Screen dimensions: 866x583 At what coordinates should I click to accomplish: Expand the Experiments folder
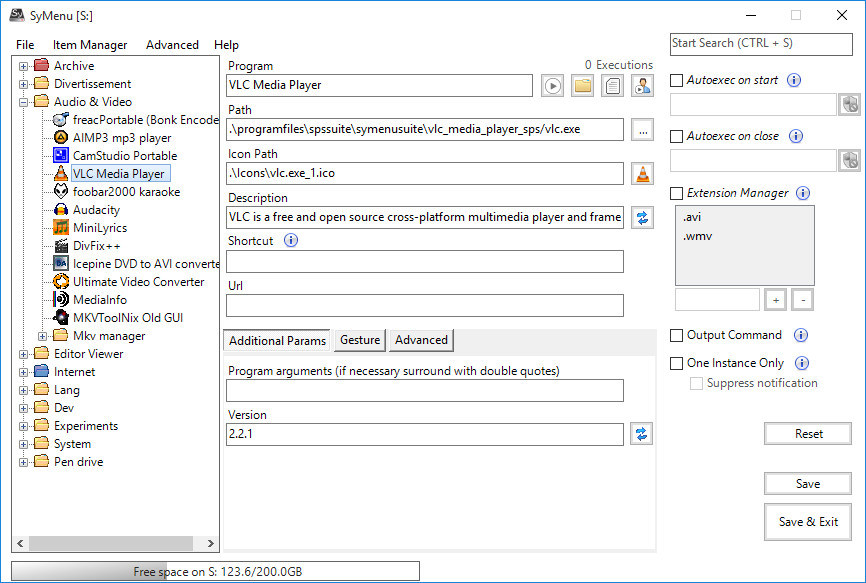click(23, 426)
